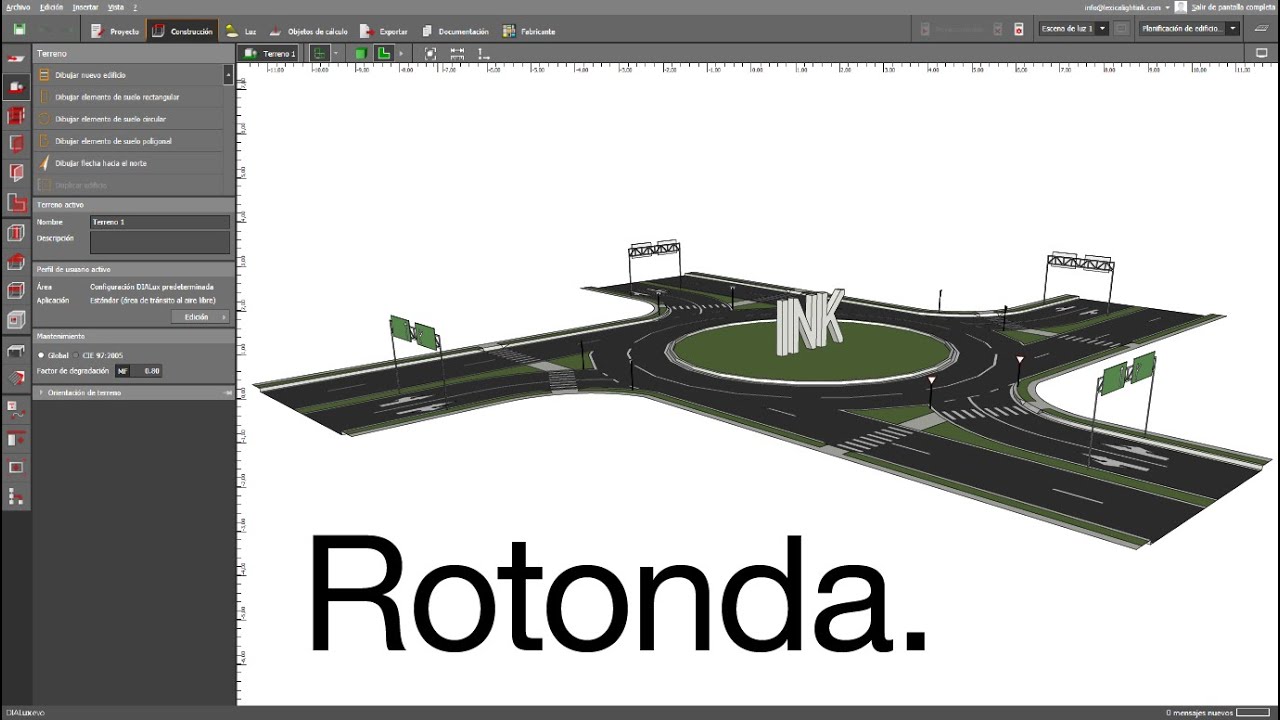This screenshot has height=720, width=1280.
Task: Open the Archivo menu
Action: pyautogui.click(x=18, y=6)
